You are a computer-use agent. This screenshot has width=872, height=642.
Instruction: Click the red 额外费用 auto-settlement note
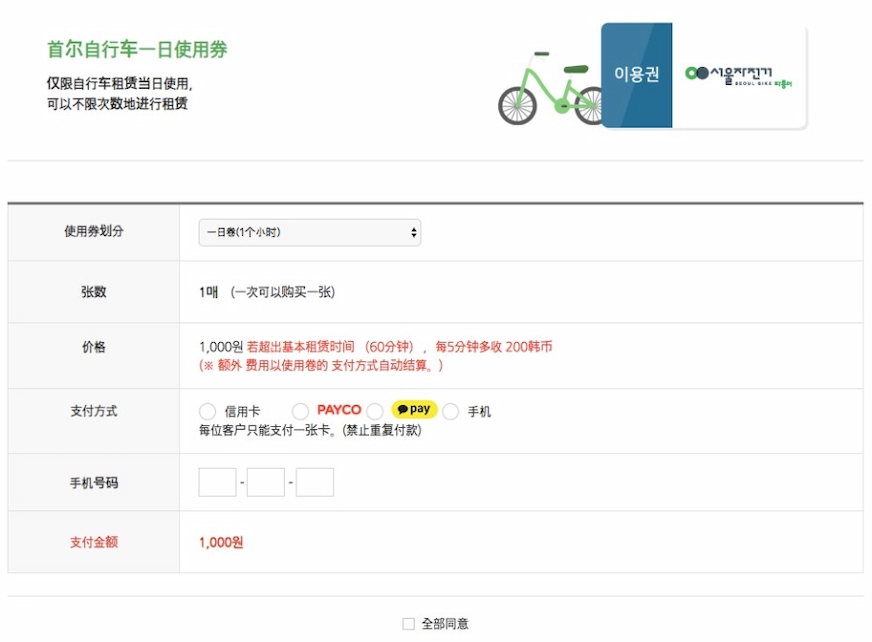click(x=321, y=366)
